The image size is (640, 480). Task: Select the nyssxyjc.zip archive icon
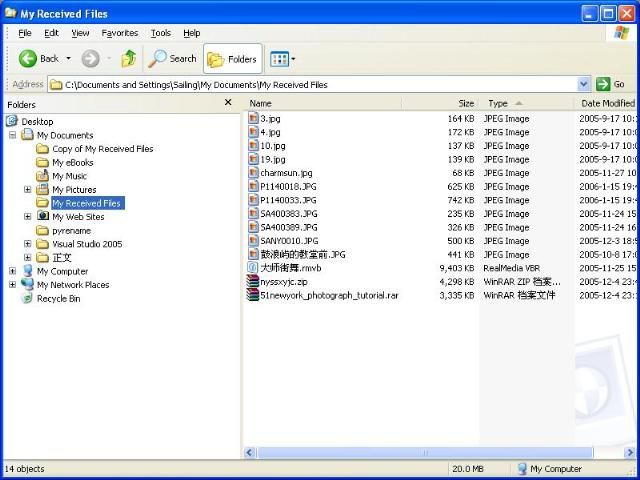pos(253,282)
